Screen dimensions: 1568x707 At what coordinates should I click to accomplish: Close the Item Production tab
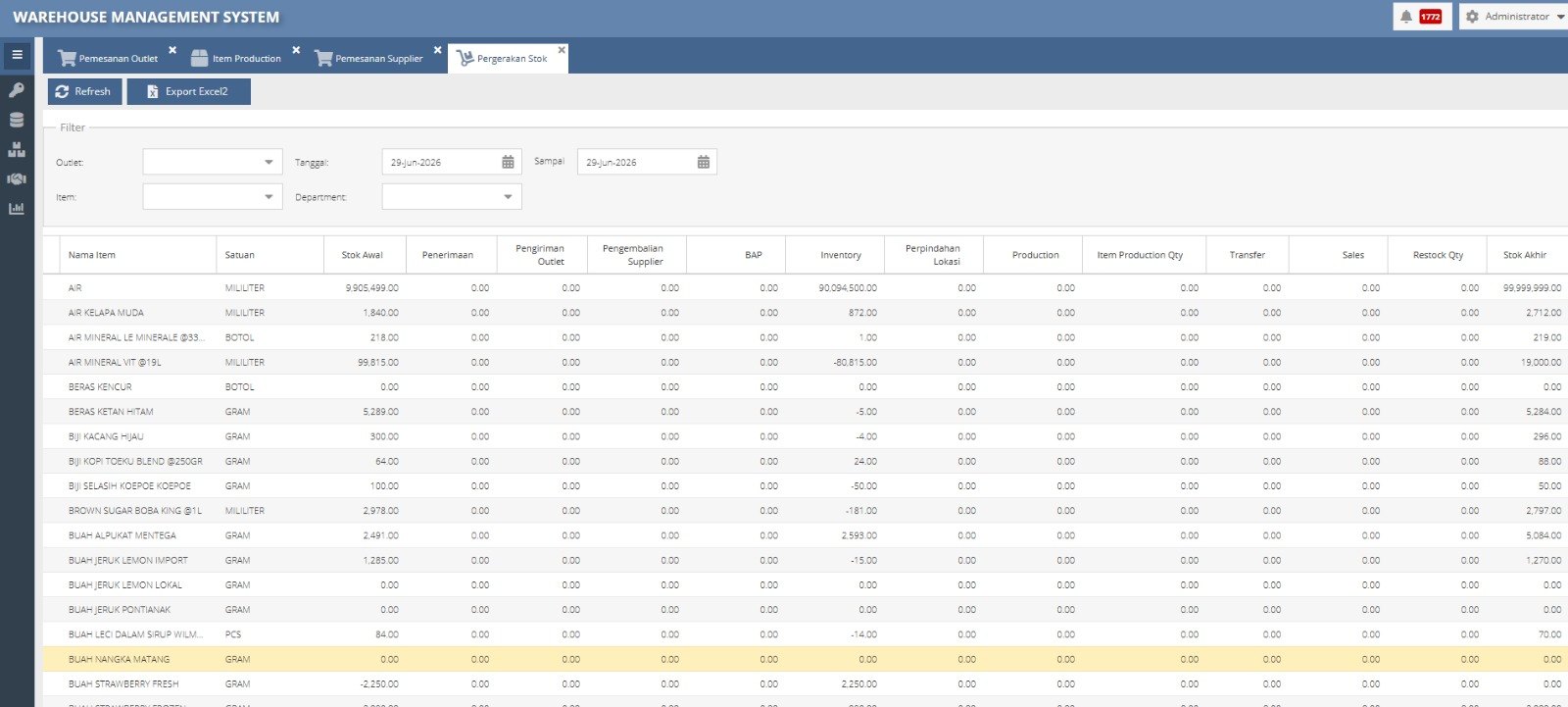click(x=296, y=50)
